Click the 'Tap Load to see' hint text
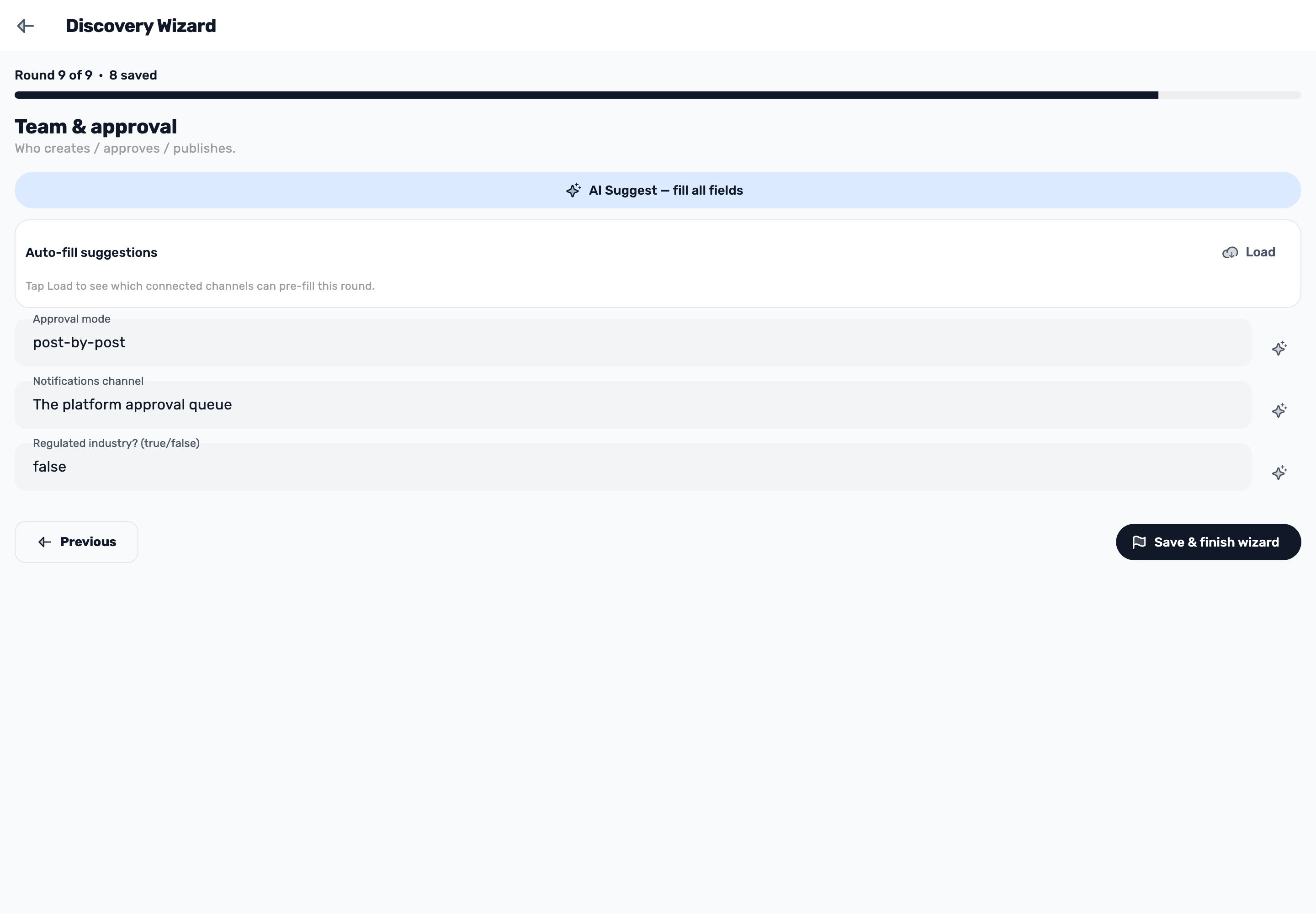The height and width of the screenshot is (914, 1316). (200, 286)
